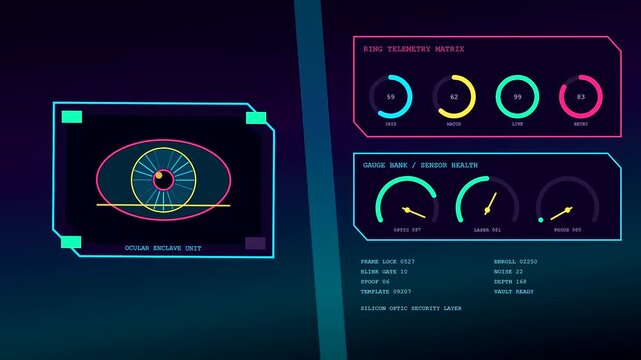Click the VAULT READY status text
Screen dimensions: 641x360
(514, 292)
